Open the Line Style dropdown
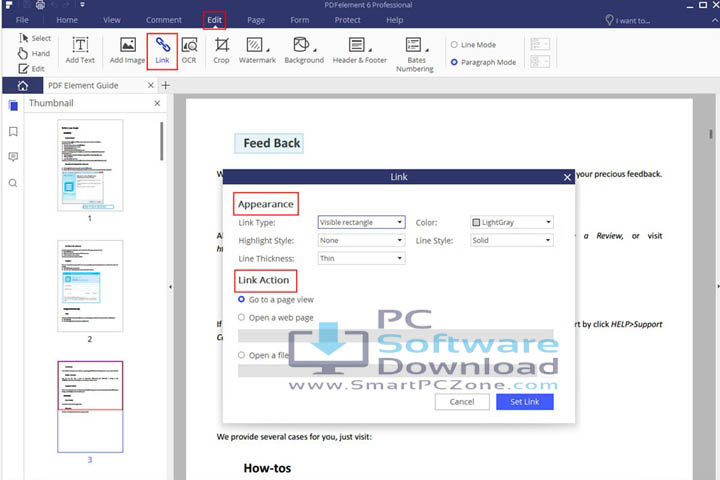Viewport: 720px width, 480px height. (512, 240)
